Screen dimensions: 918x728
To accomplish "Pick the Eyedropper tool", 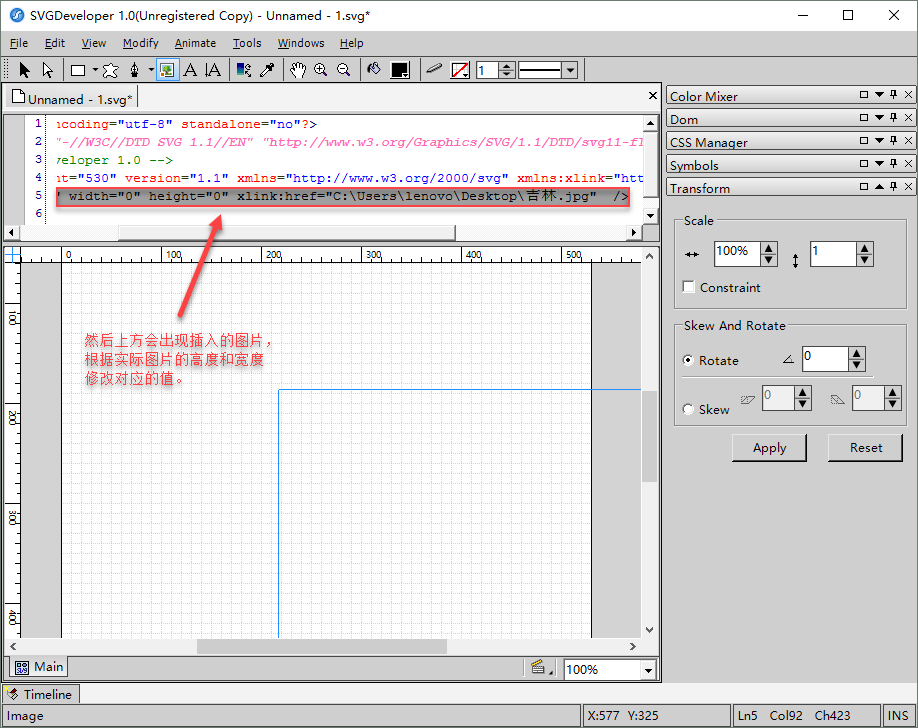I will click(267, 70).
